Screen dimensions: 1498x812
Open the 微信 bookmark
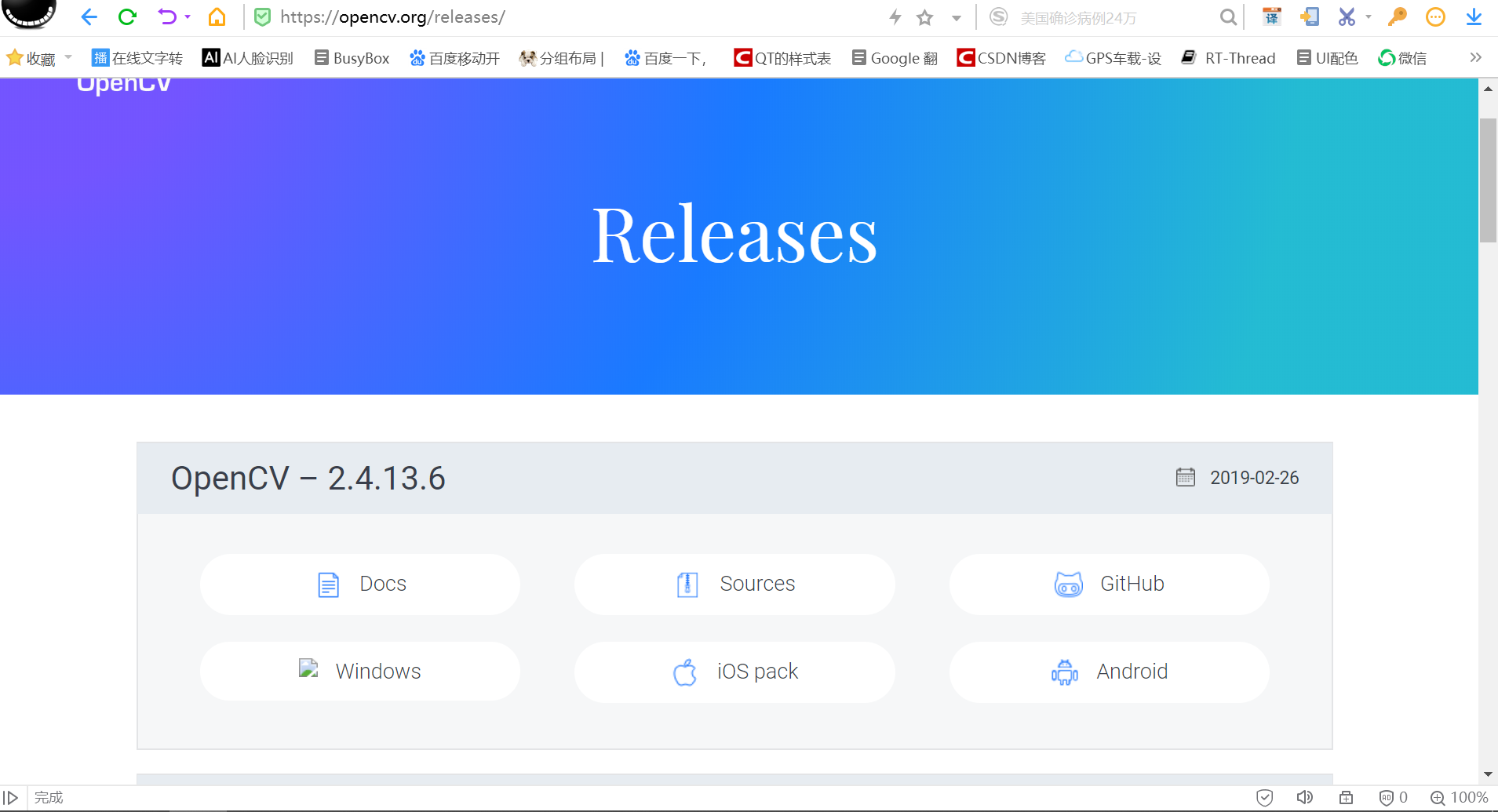(1402, 58)
